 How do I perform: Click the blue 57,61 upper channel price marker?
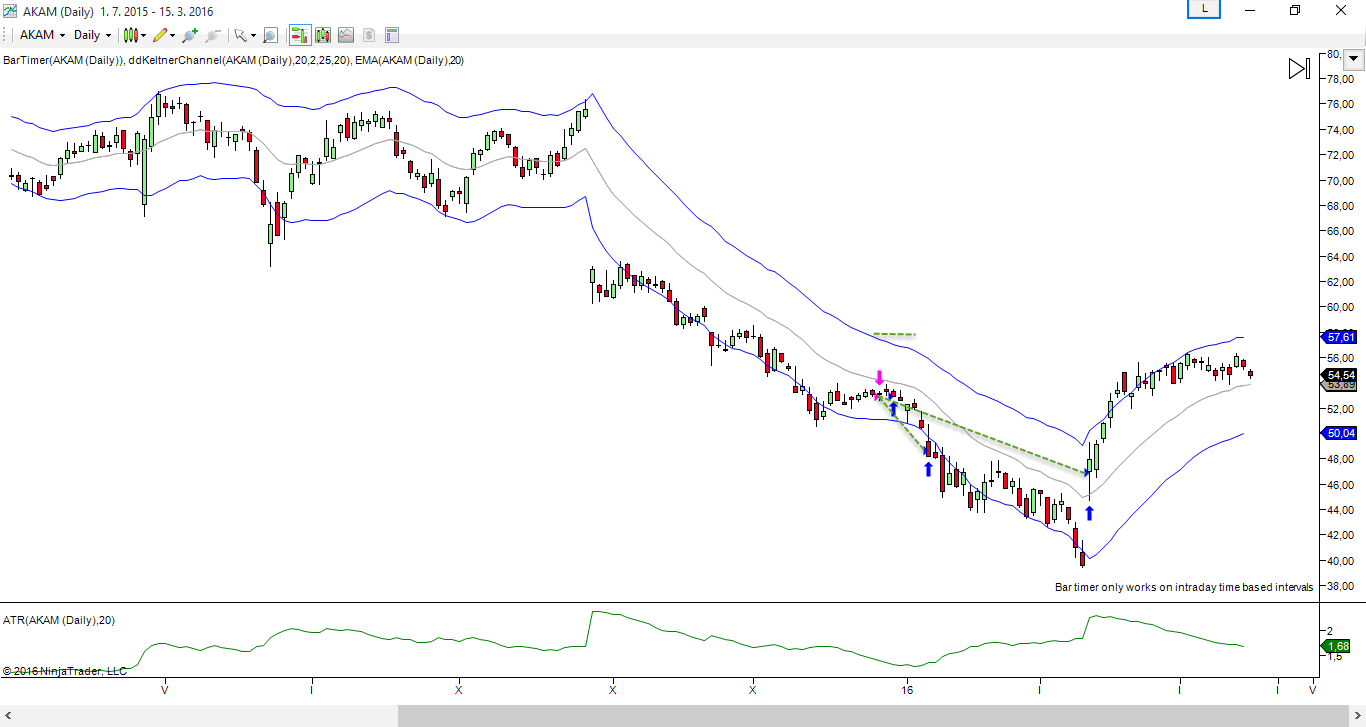tap(1340, 338)
